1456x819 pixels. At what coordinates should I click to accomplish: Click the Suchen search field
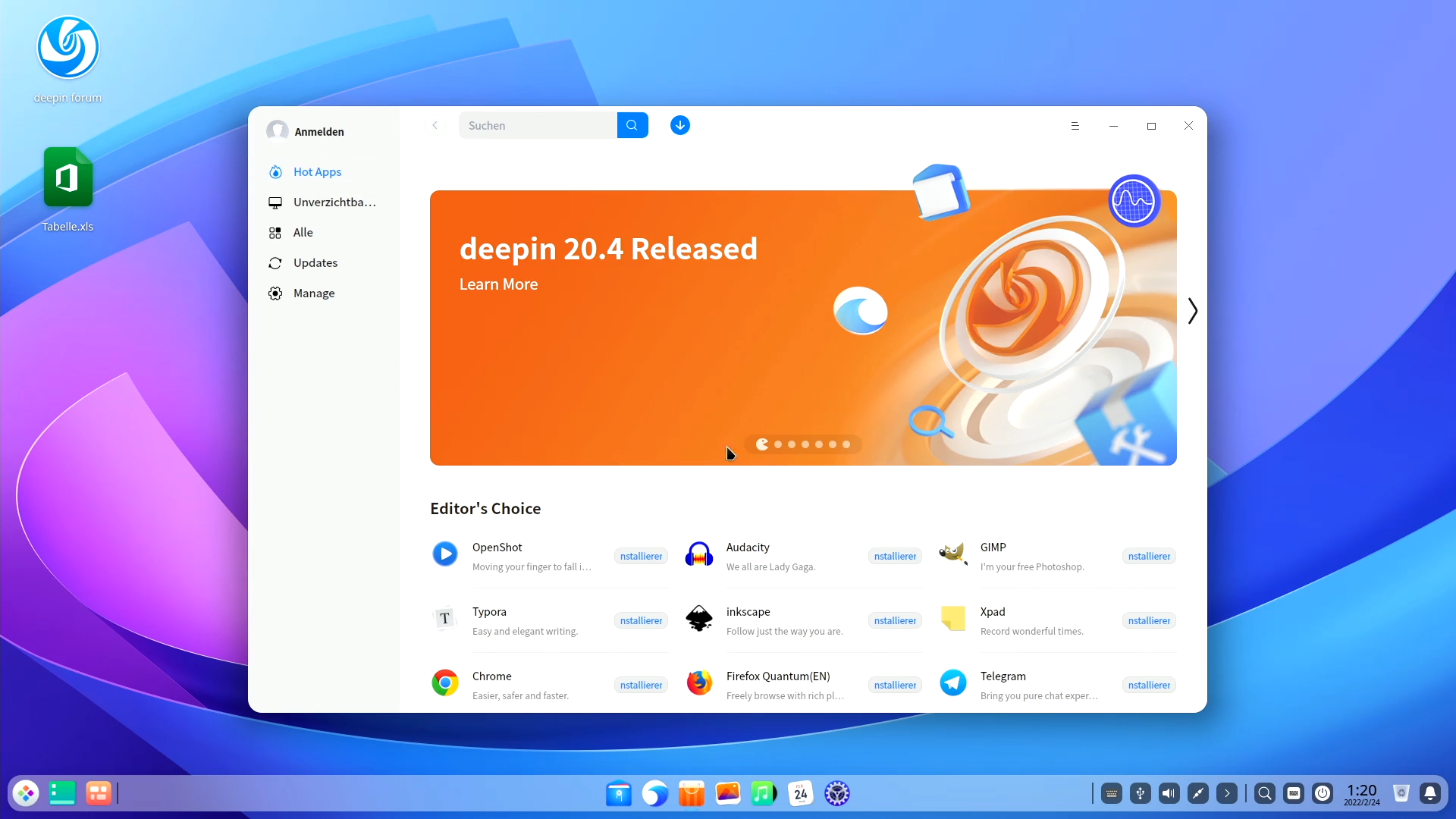coord(538,125)
